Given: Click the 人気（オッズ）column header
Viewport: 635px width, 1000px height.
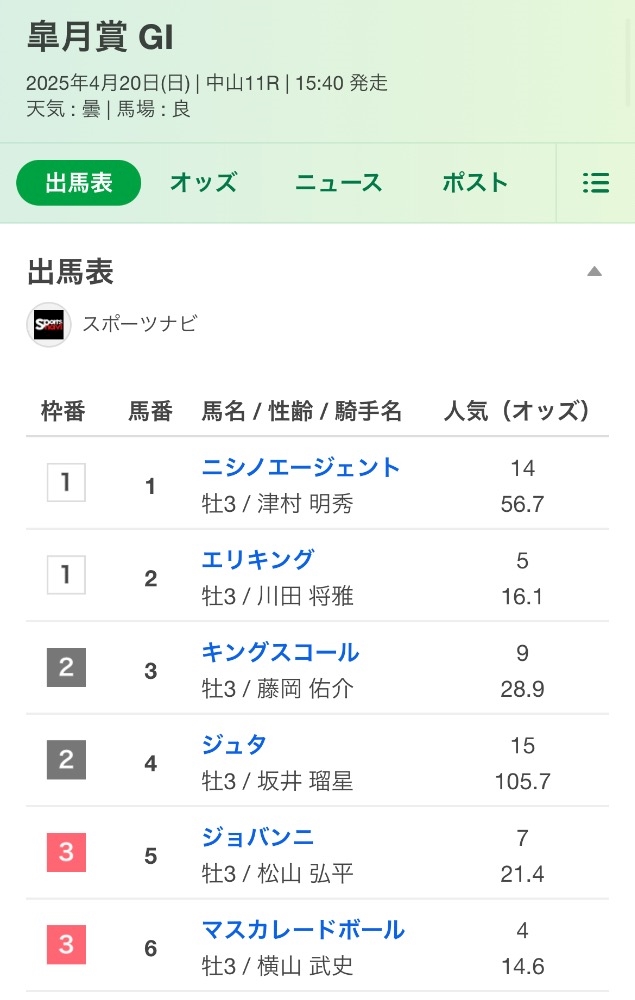Looking at the screenshot, I should tap(517, 411).
